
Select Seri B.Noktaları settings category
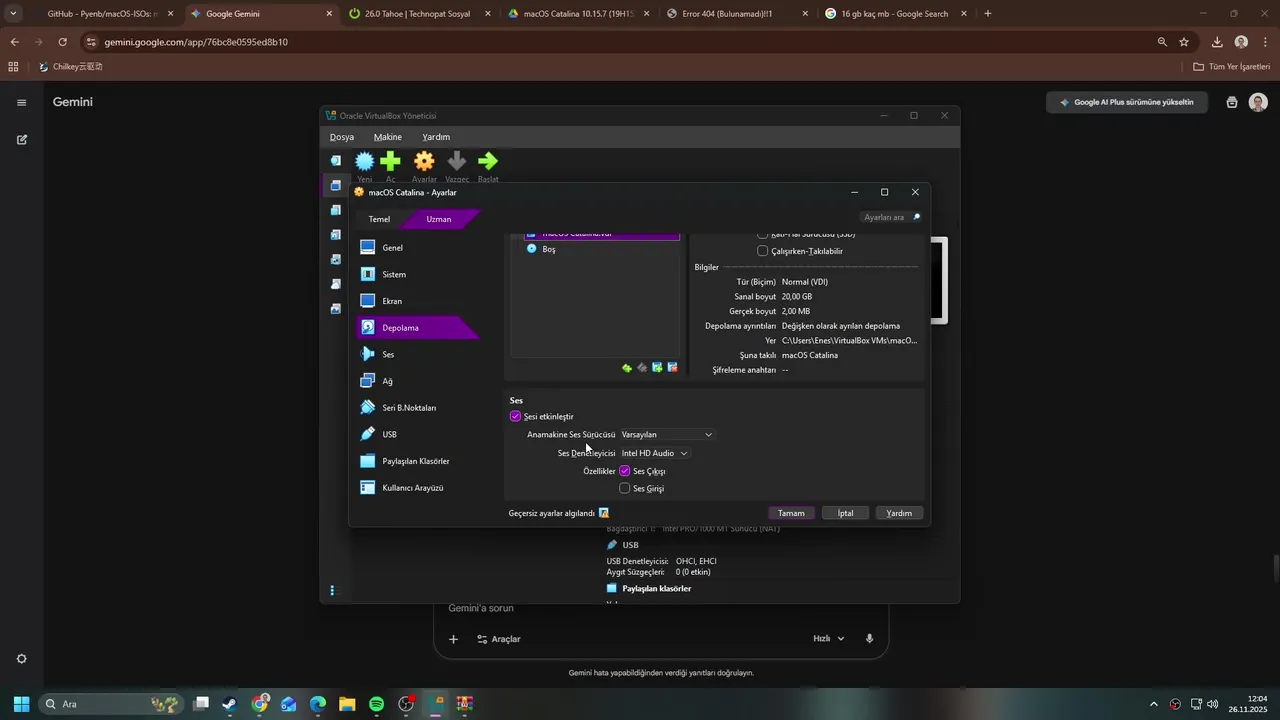tap(418, 408)
